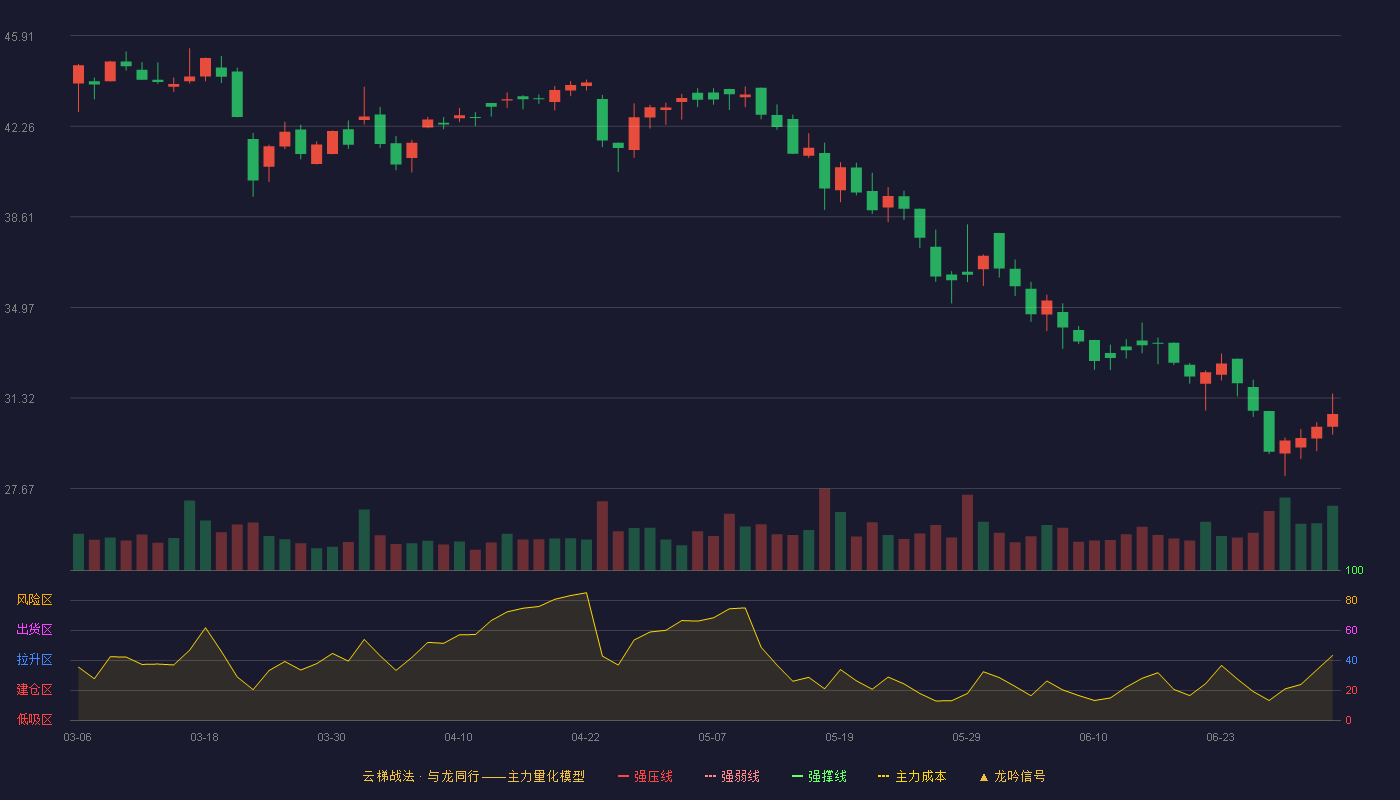1400x800 pixels.
Task: Toggle the 主力成本 legend label
Action: pyautogui.click(x=920, y=776)
